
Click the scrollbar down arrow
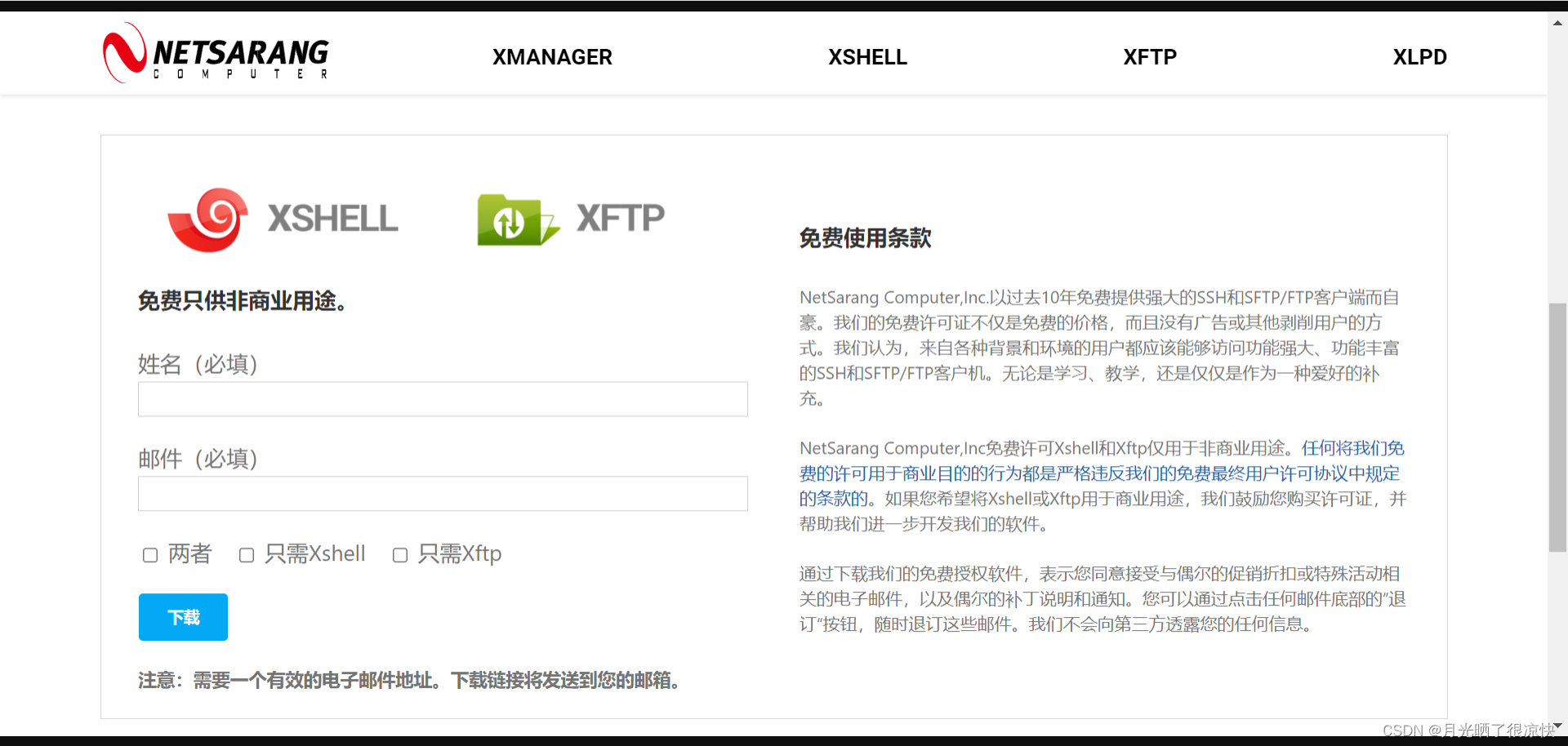(1557, 726)
